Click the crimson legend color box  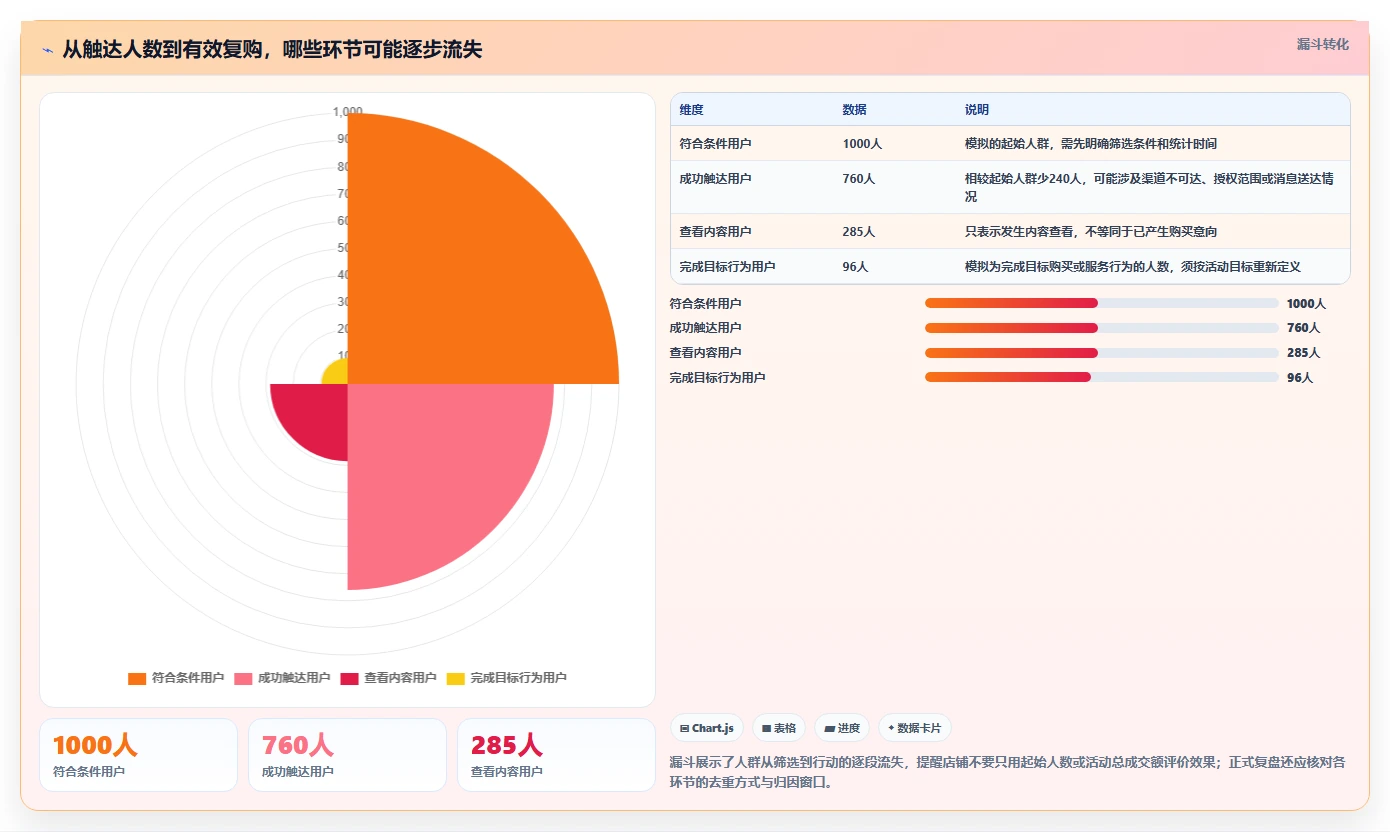click(349, 678)
